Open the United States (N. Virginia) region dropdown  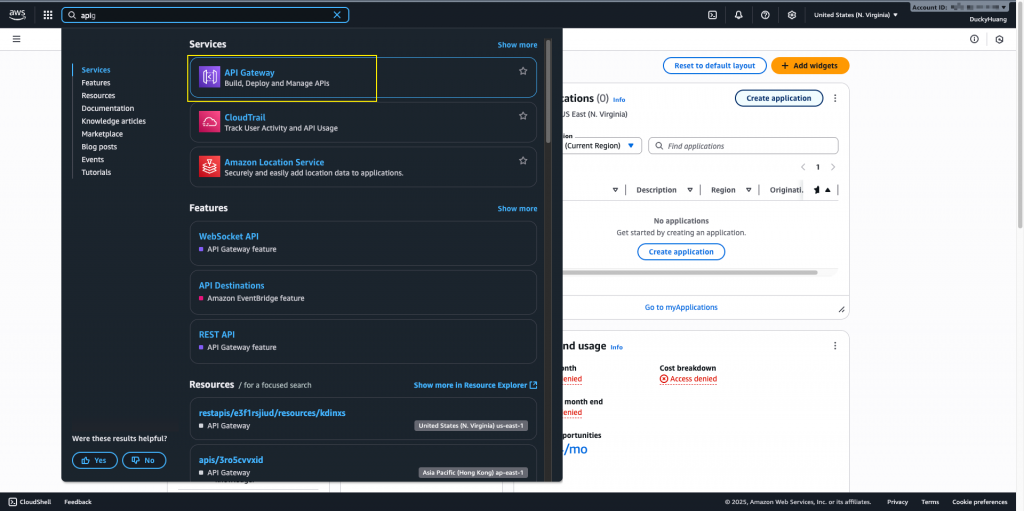(x=856, y=15)
